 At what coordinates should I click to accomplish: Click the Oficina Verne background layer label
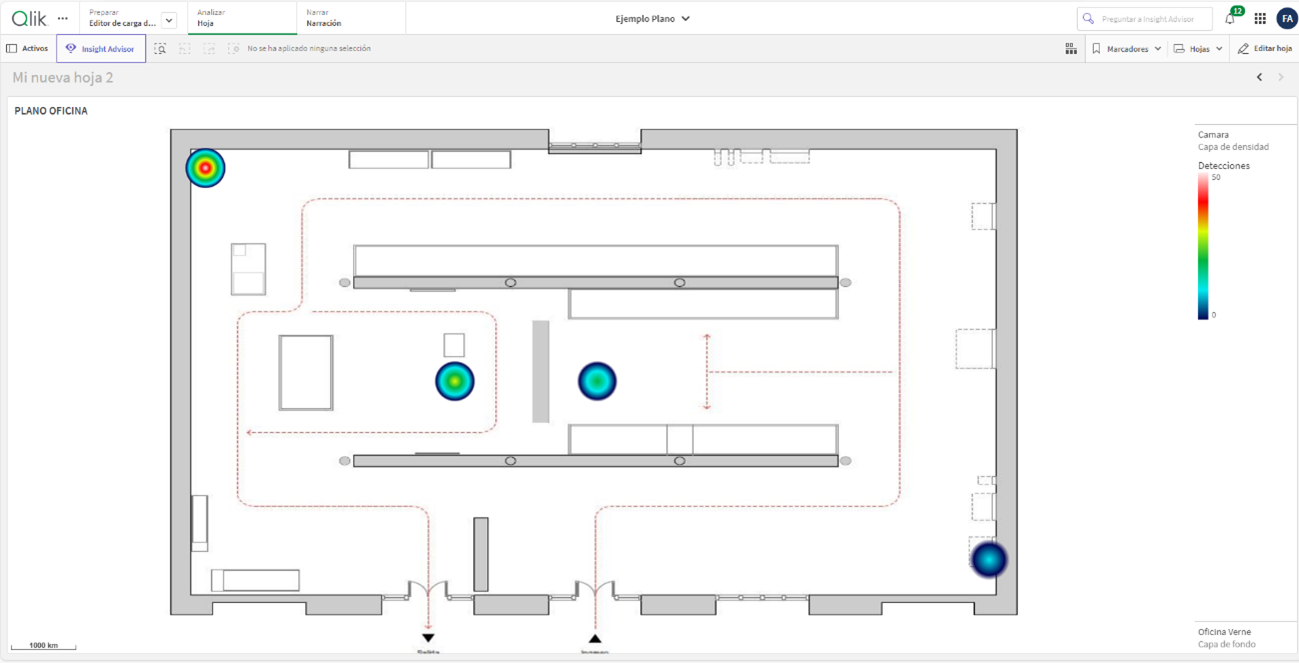(1224, 632)
